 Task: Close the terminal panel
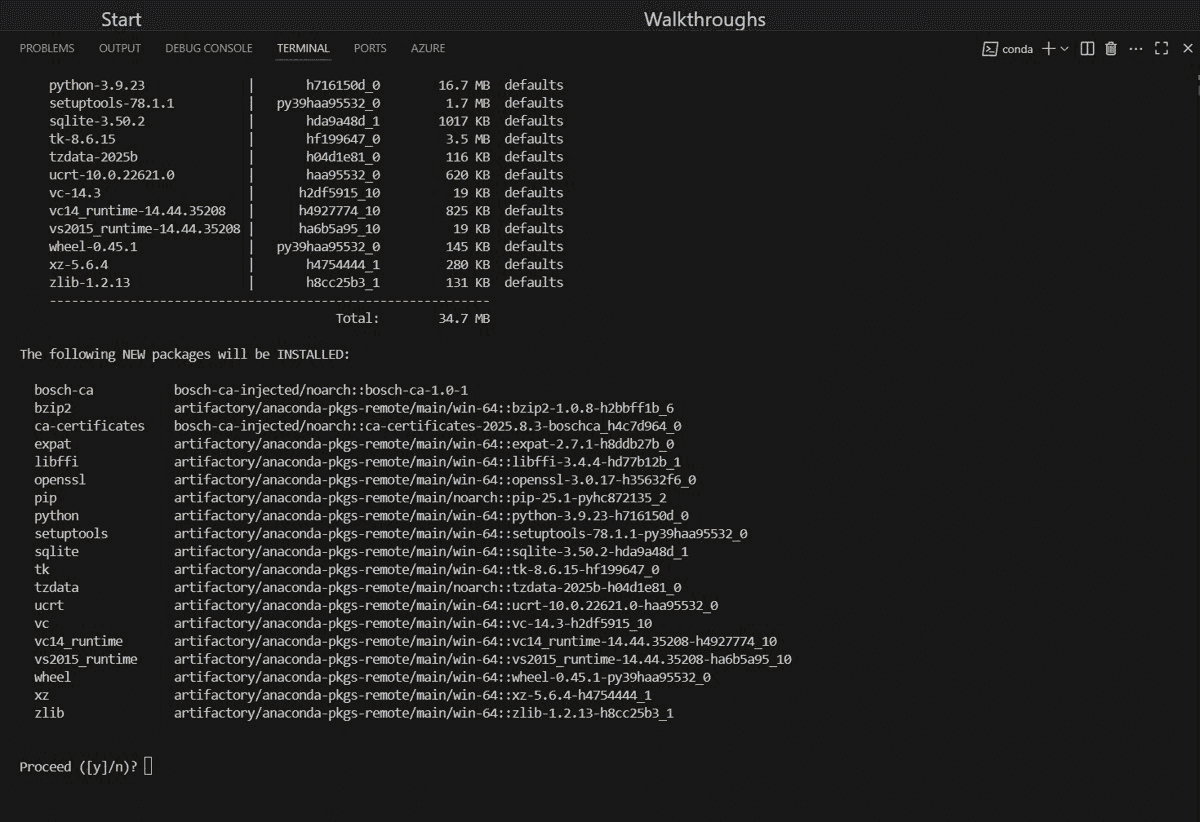pos(1188,48)
